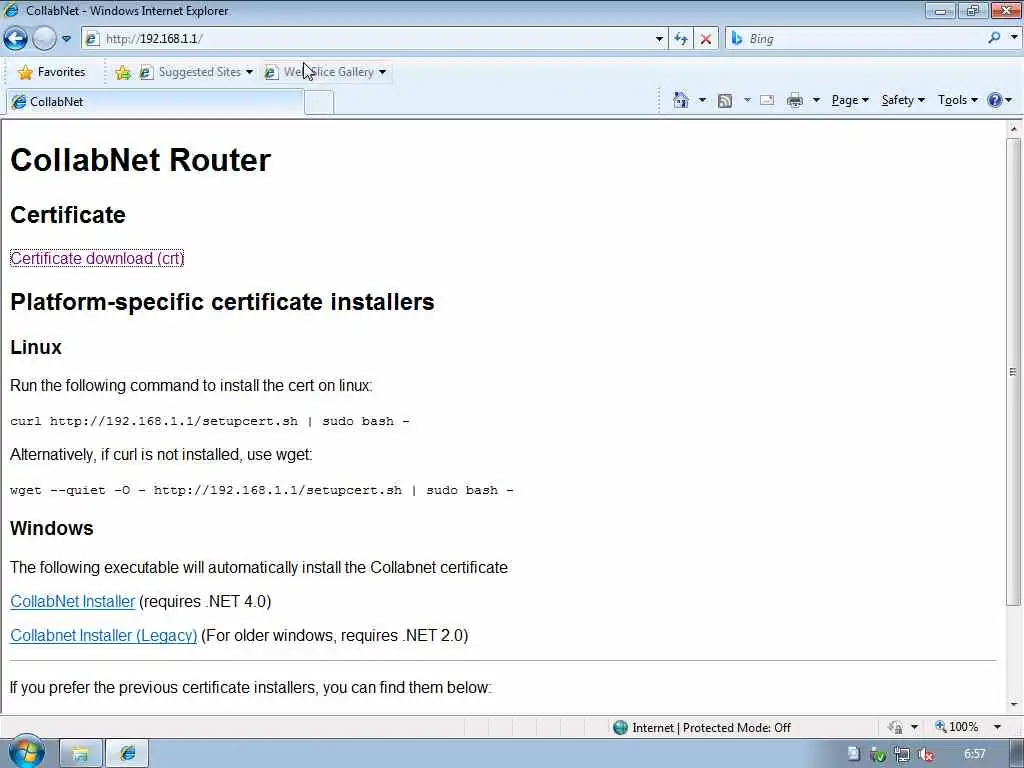Click the zoom level 100% button

coord(957,727)
